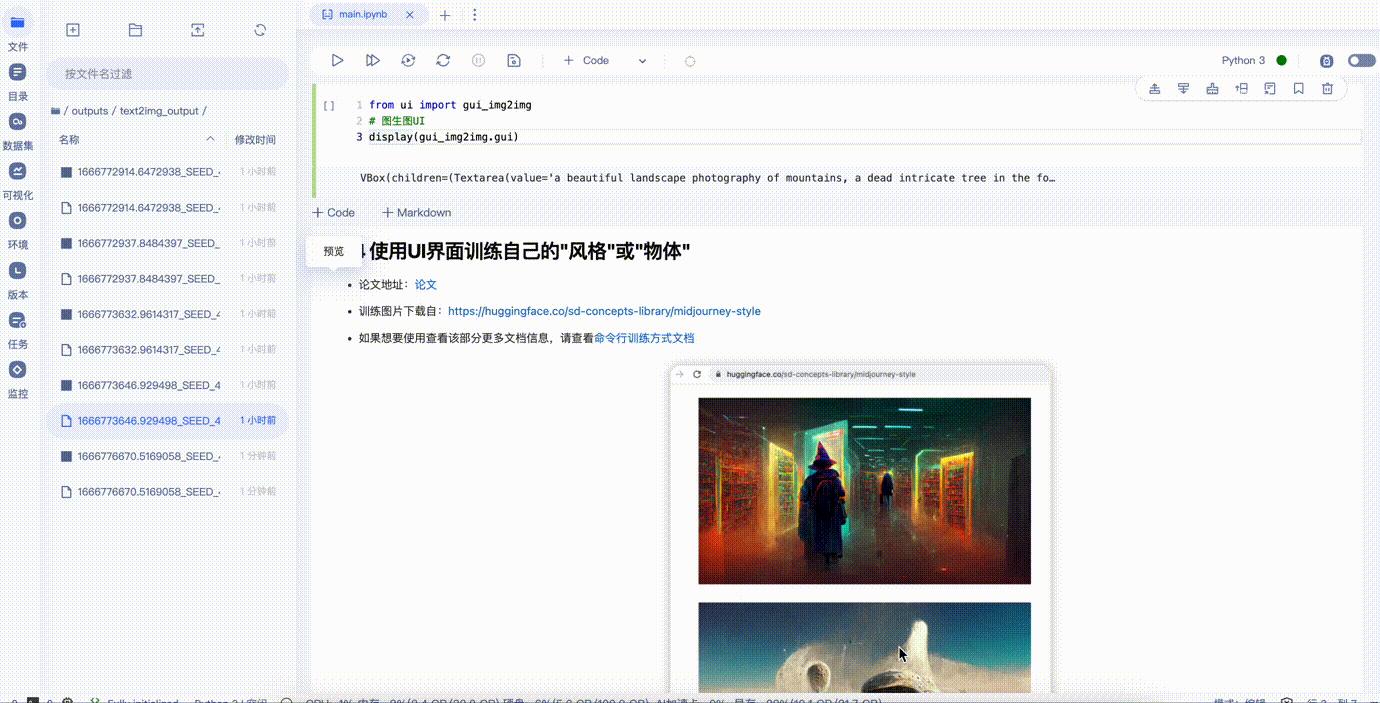Click the move cell up icon in cell toolbar
Screen dimensions: 1380x703
point(1154,88)
